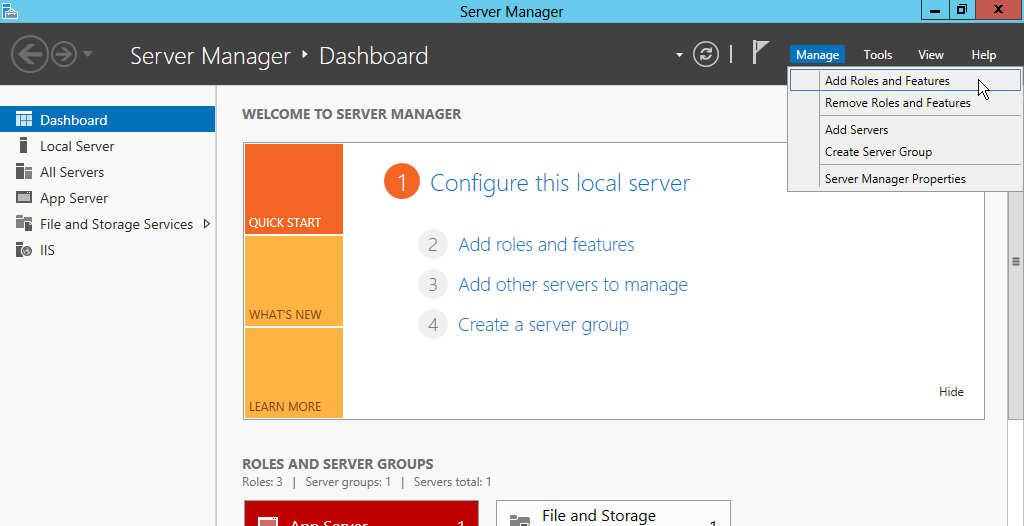Click Add other servers to manage
Image resolution: width=1024 pixels, height=526 pixels.
[x=573, y=285]
